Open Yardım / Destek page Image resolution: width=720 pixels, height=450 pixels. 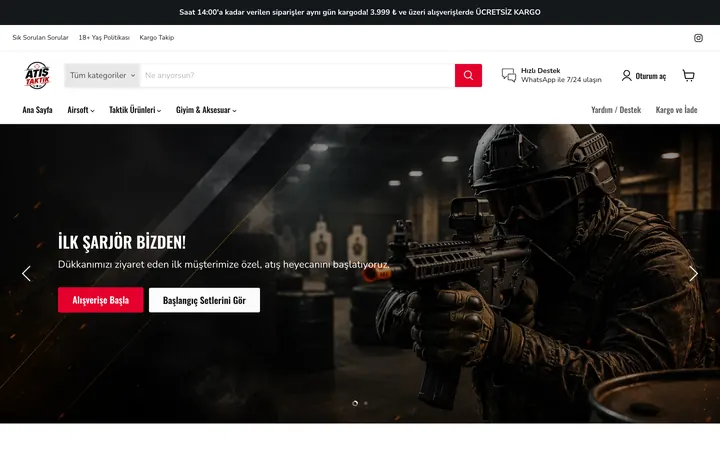tap(616, 110)
